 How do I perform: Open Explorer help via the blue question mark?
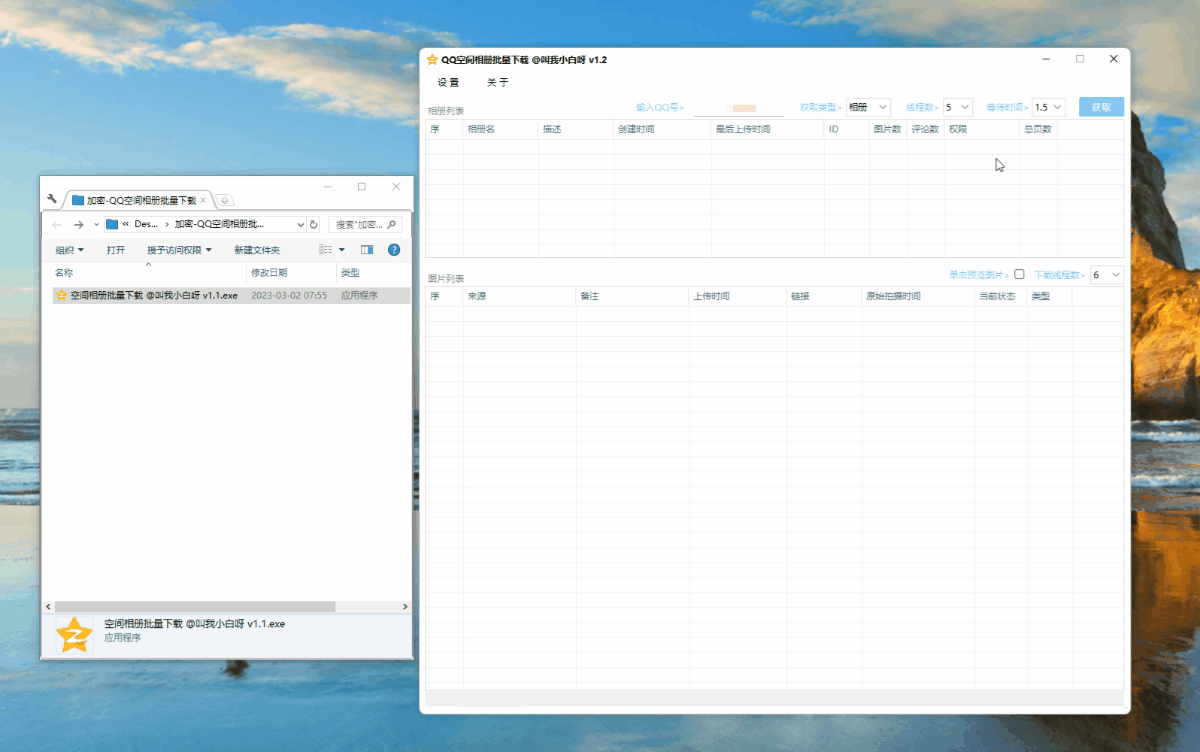tap(394, 250)
